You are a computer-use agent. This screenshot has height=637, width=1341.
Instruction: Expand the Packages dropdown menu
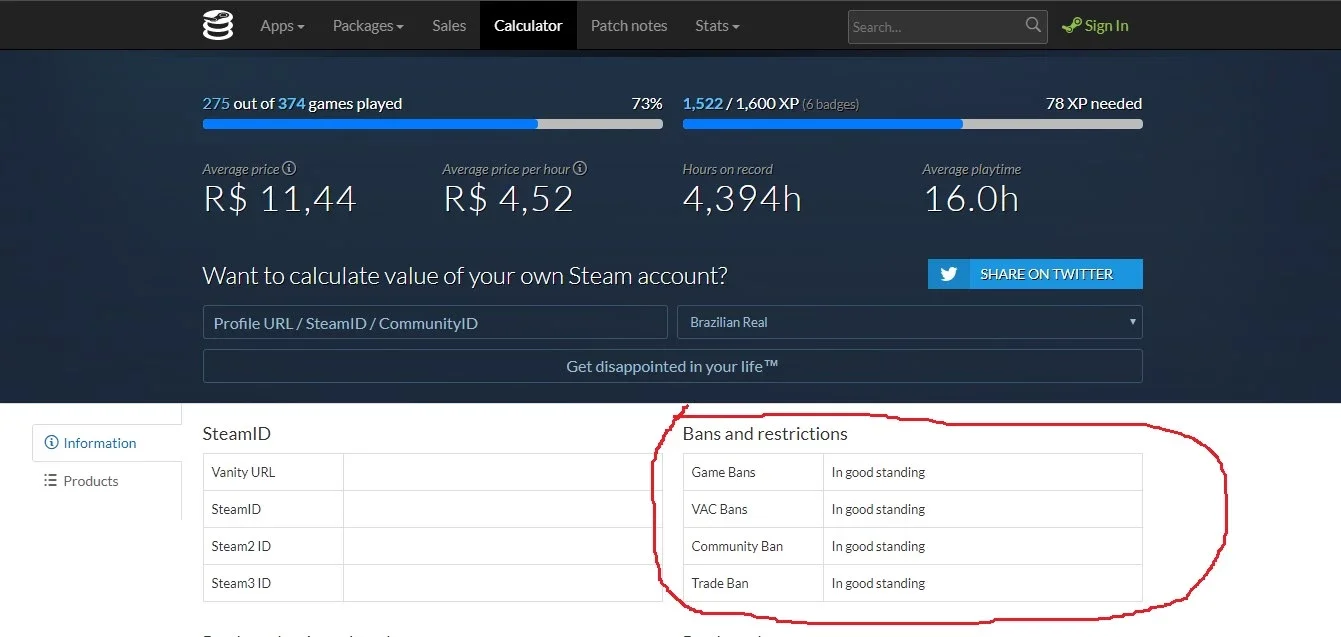click(368, 26)
